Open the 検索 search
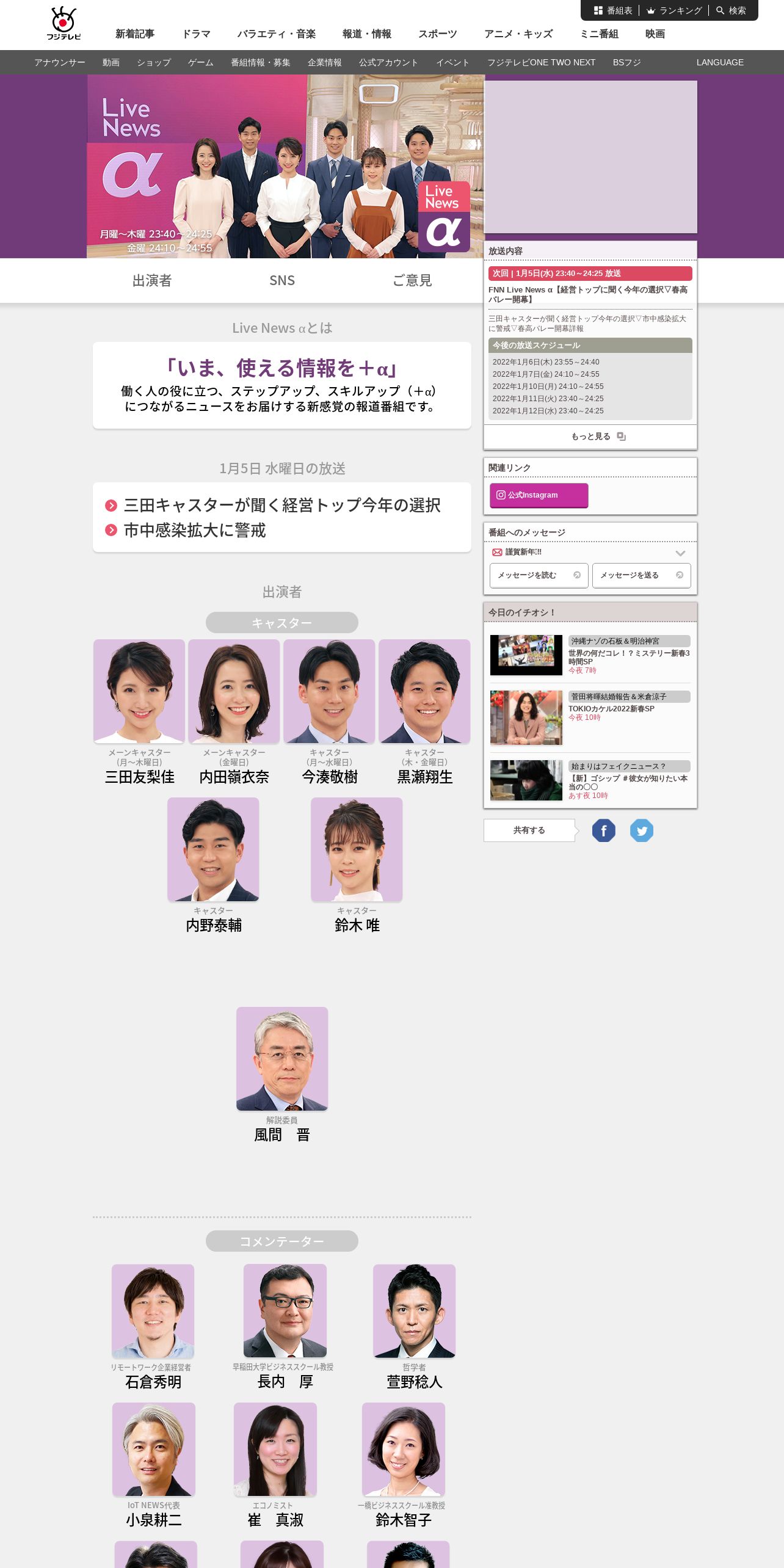 point(731,10)
